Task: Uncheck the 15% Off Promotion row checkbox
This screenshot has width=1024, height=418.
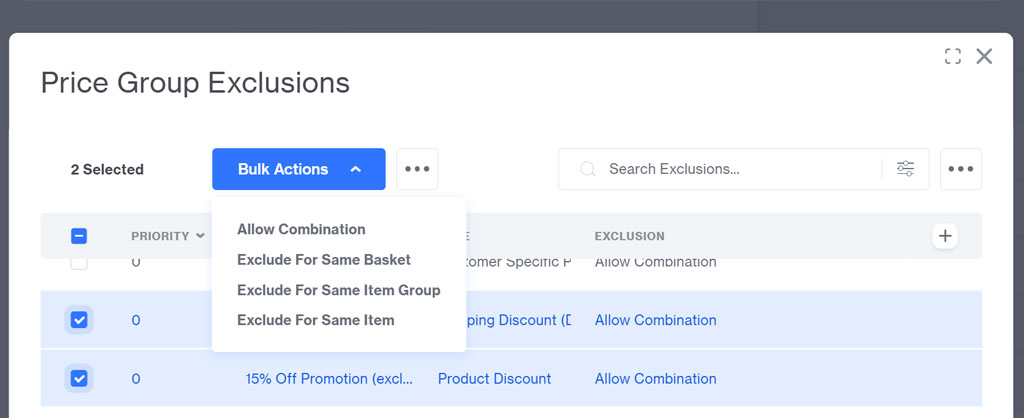Action: coord(79,378)
